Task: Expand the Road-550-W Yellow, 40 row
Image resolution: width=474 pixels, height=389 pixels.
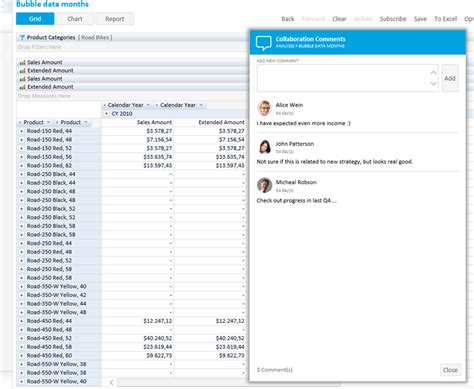Action: [x=22, y=381]
